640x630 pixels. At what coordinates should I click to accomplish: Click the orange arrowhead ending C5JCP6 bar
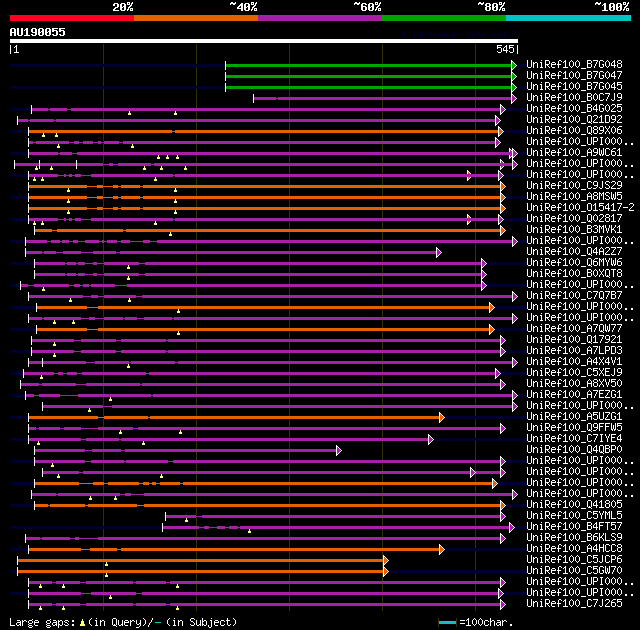click(x=386, y=561)
